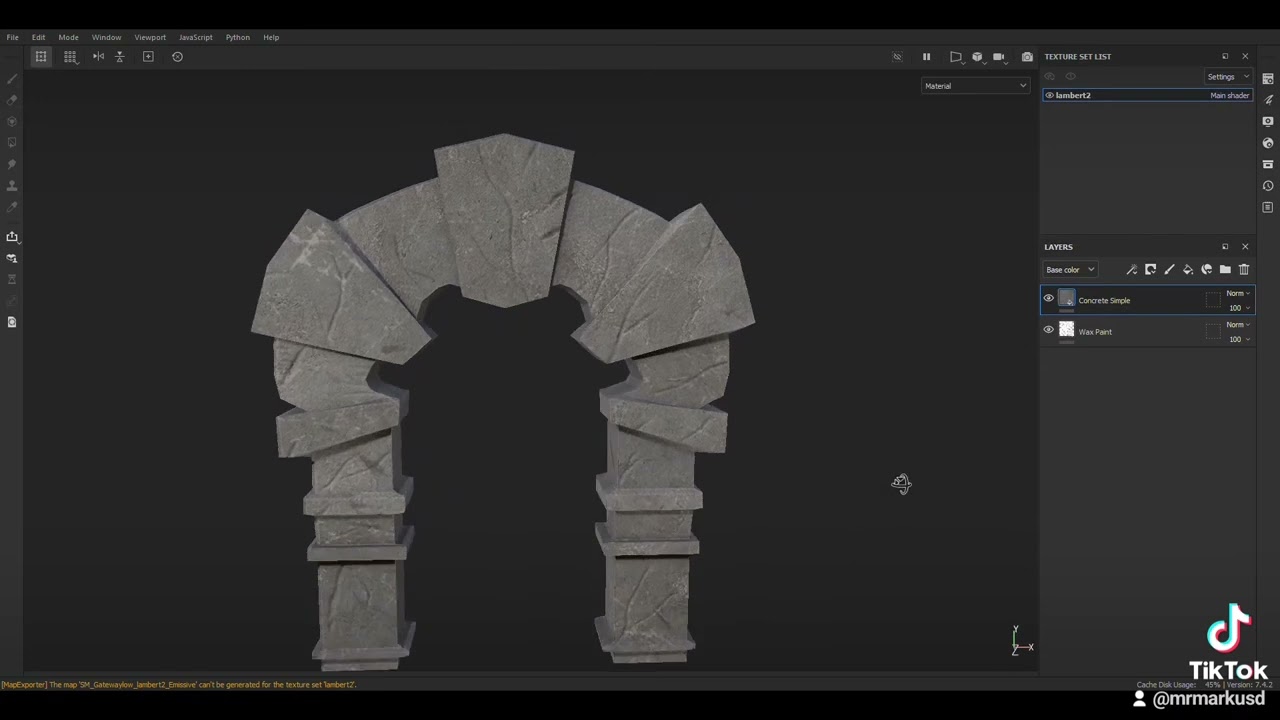Open the History clock icon
This screenshot has width=1280, height=720.
click(x=1268, y=186)
